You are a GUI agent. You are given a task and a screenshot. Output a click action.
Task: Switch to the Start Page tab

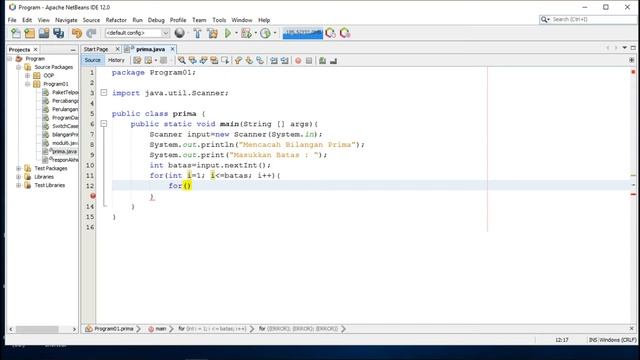click(96, 49)
